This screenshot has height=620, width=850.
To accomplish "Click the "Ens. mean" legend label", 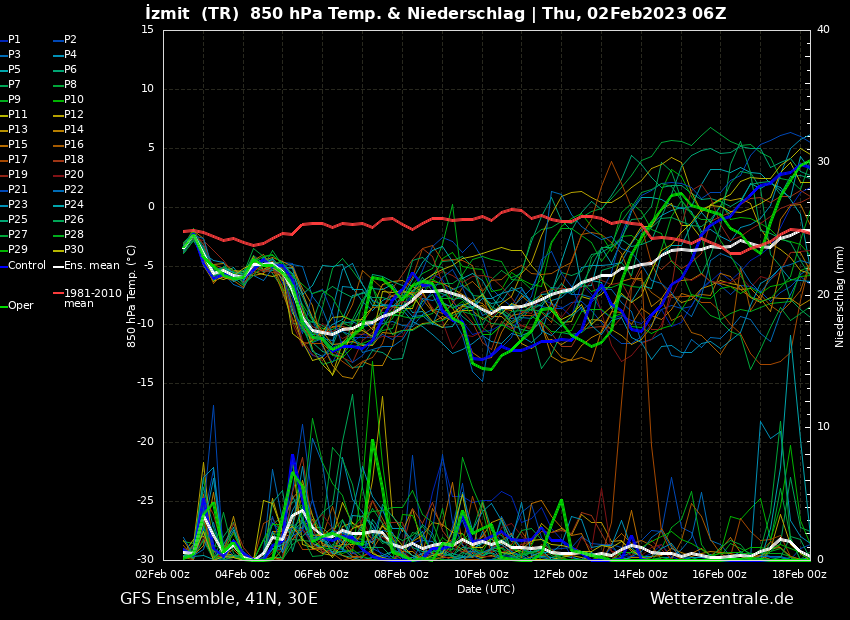I will pyautogui.click(x=92, y=266).
